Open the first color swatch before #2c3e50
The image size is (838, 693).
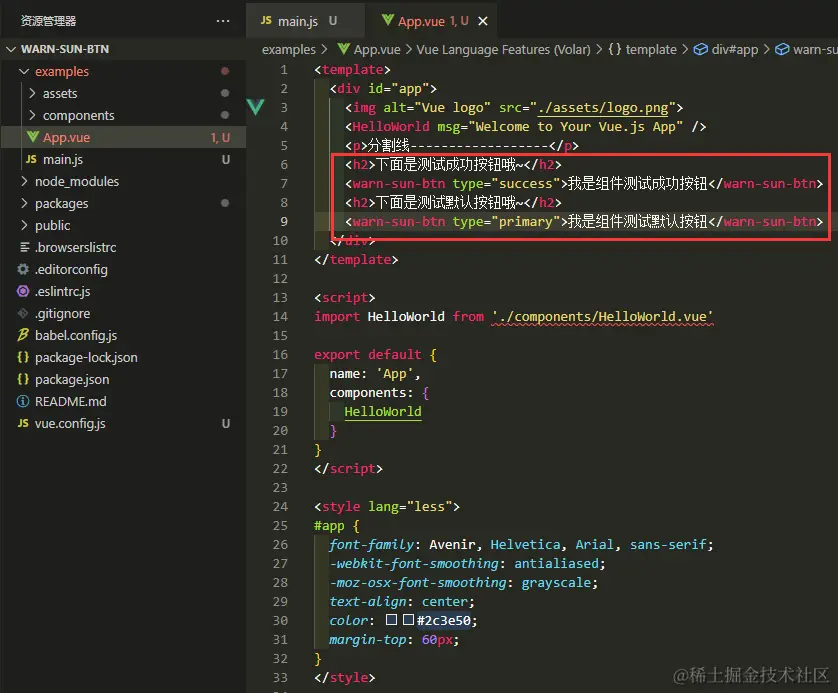tap(391, 620)
